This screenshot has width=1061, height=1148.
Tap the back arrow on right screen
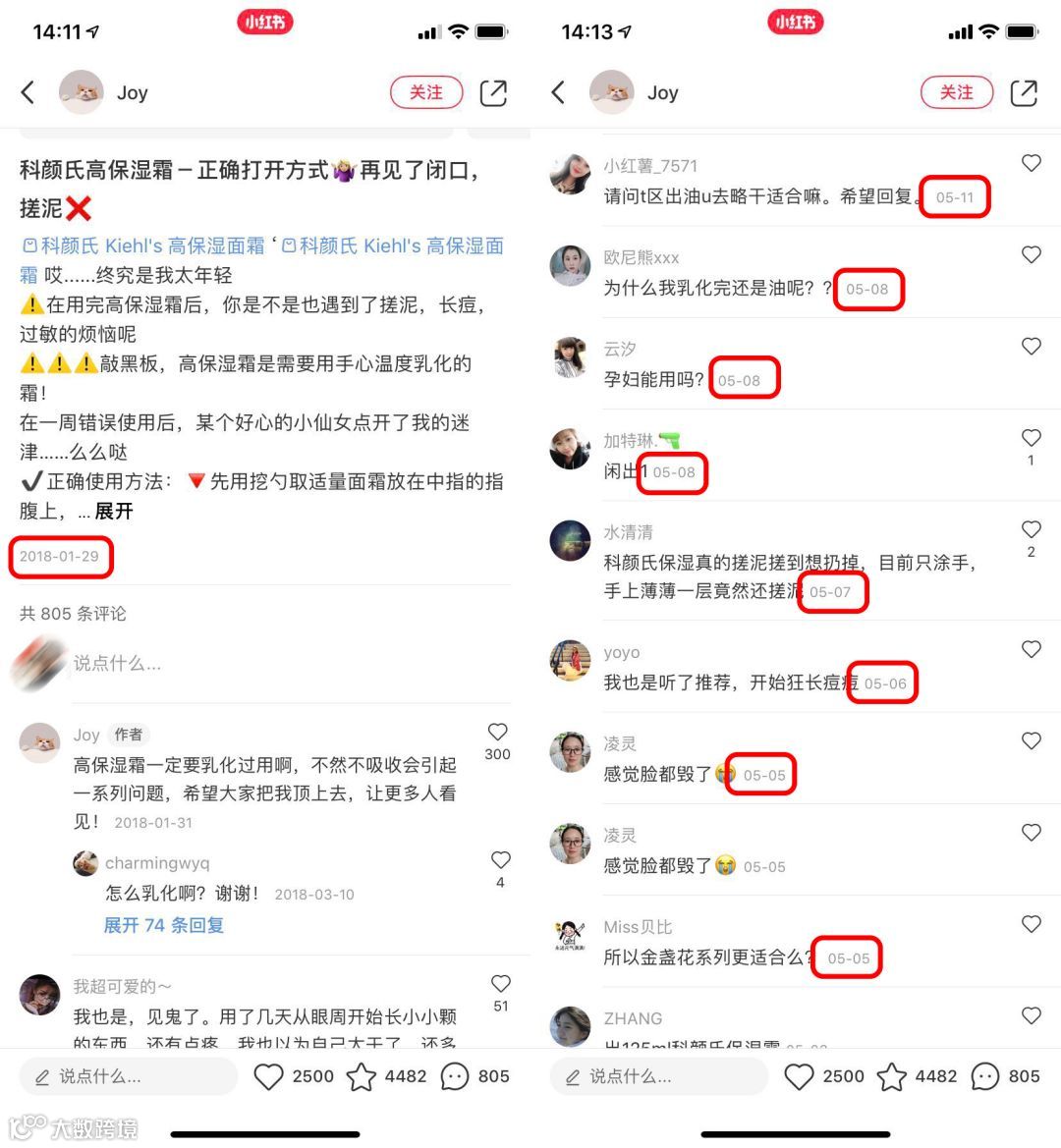559,92
